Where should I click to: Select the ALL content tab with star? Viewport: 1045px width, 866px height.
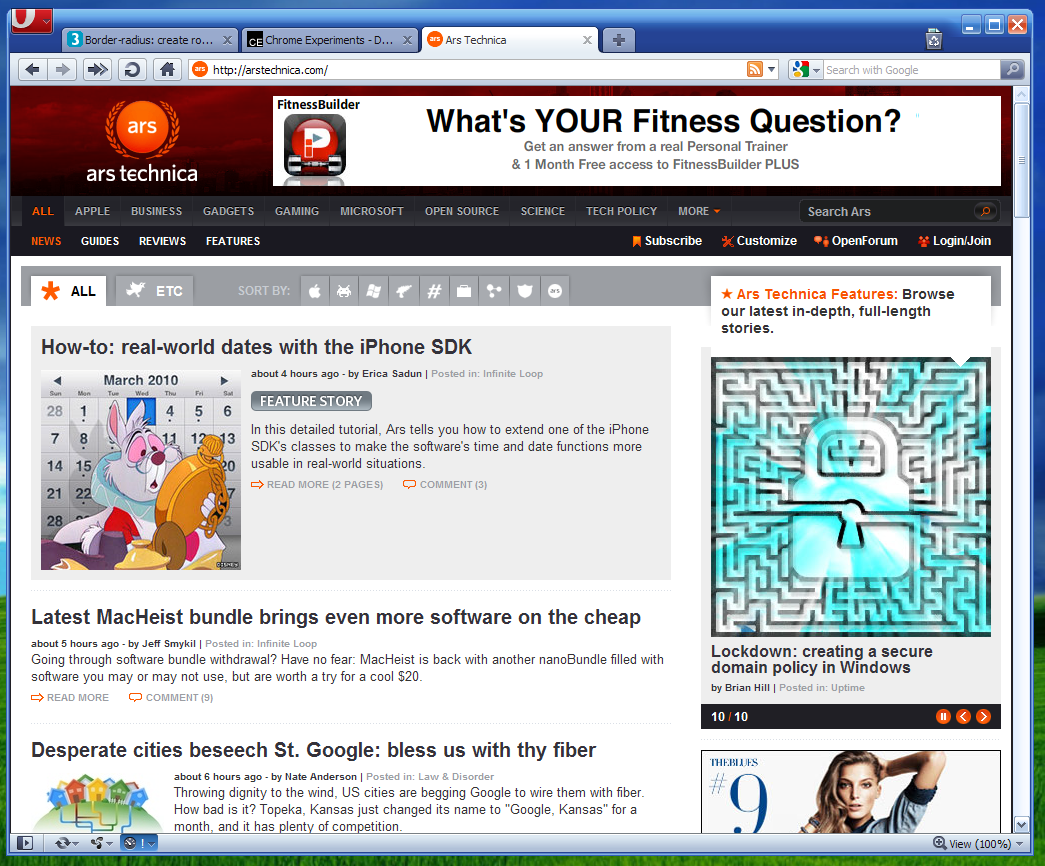69,291
